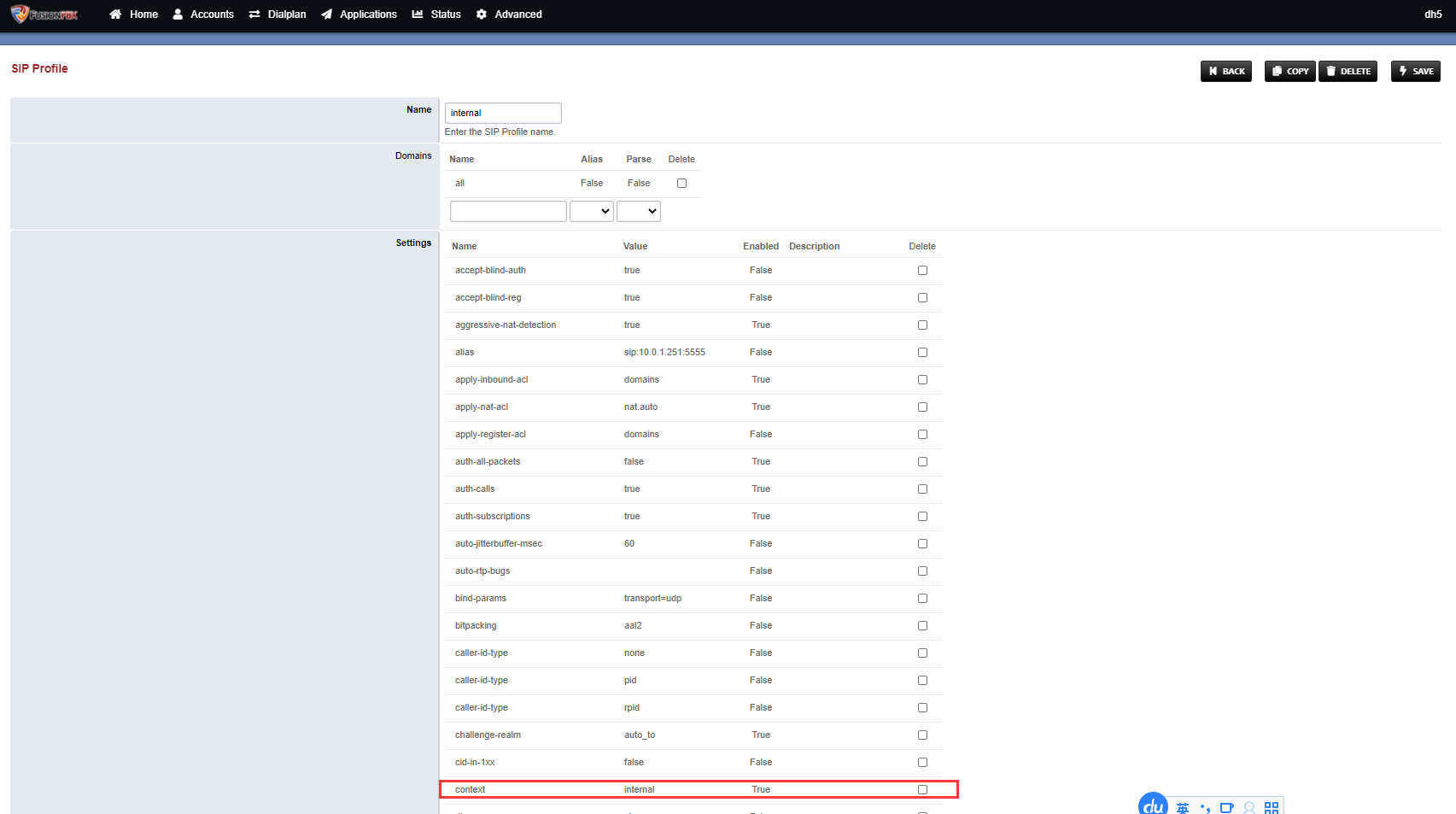Check delete box for context row
The image size is (1456, 814).
click(x=922, y=790)
